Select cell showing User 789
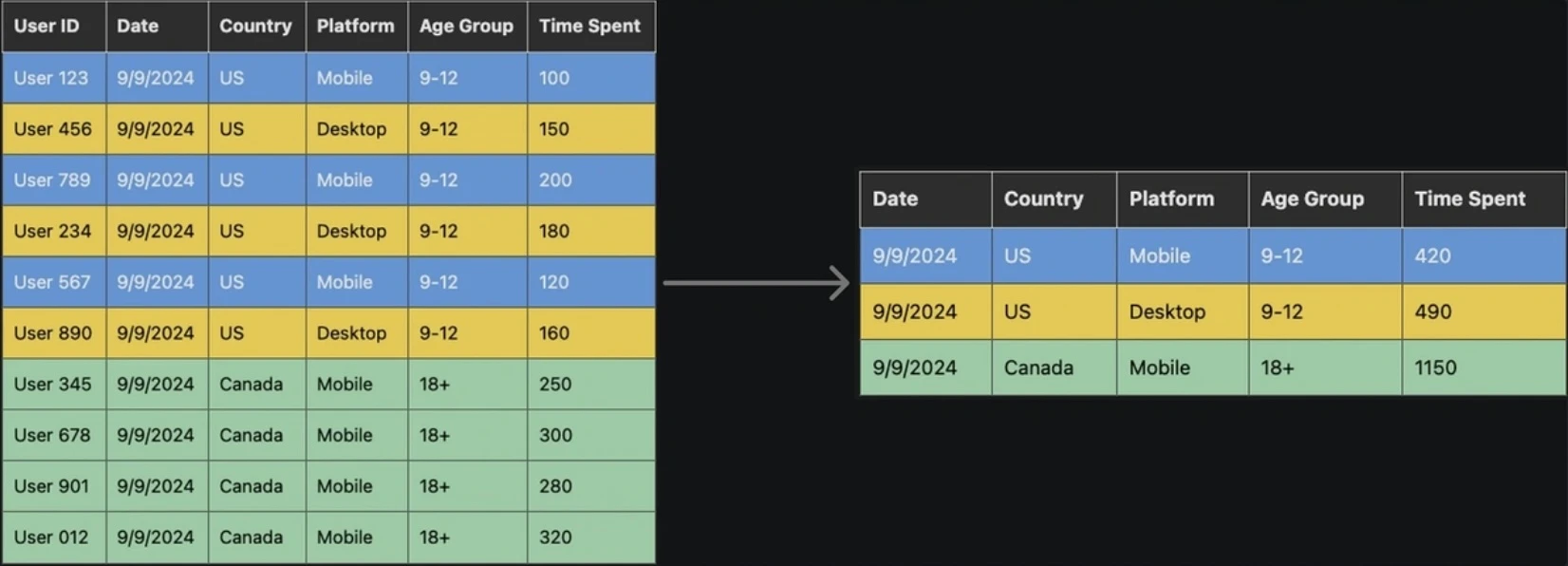Screen dimensions: 1568x566 tap(52, 180)
